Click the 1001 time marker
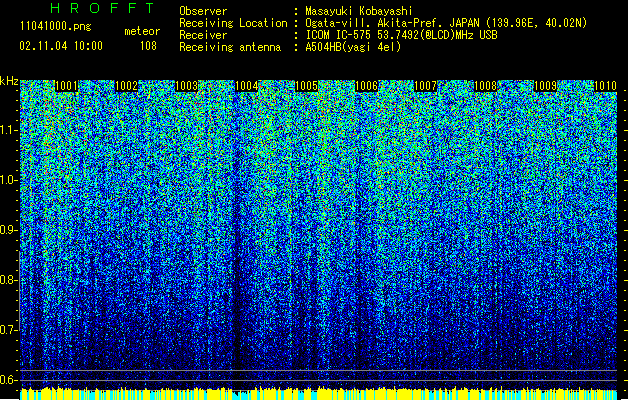The height and width of the screenshot is (400, 629). pos(66,86)
